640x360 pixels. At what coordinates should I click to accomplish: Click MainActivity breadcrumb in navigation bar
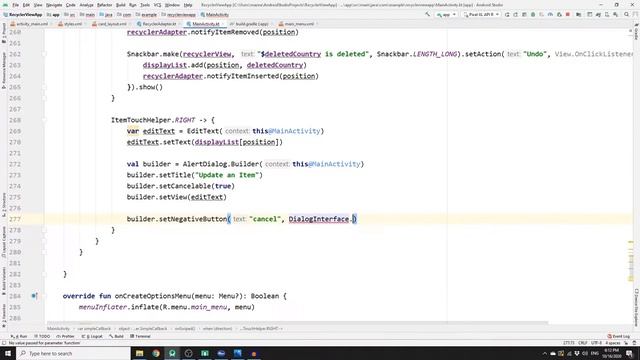click(x=215, y=15)
